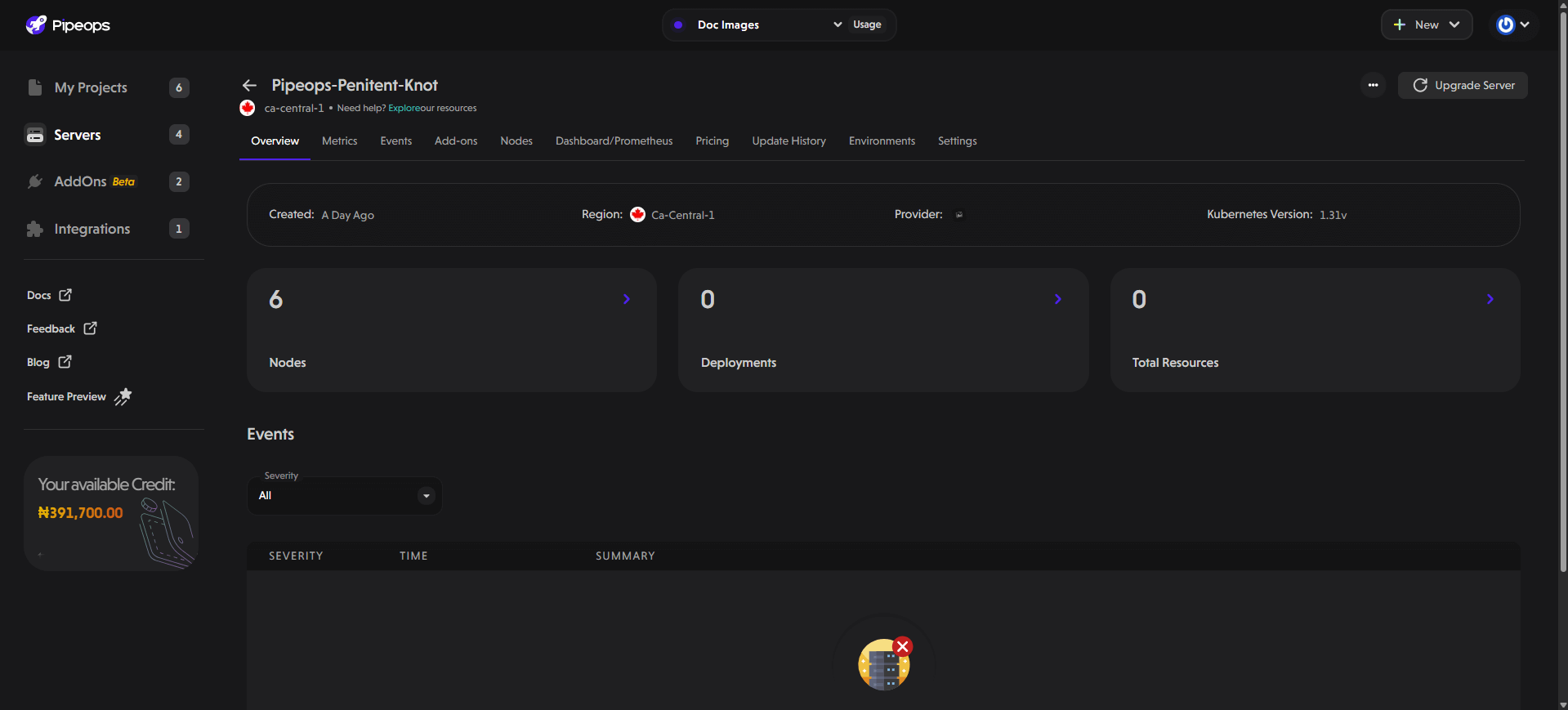Click the Upgrade Server button
Viewport: 1568px width, 710px height.
coord(1463,85)
